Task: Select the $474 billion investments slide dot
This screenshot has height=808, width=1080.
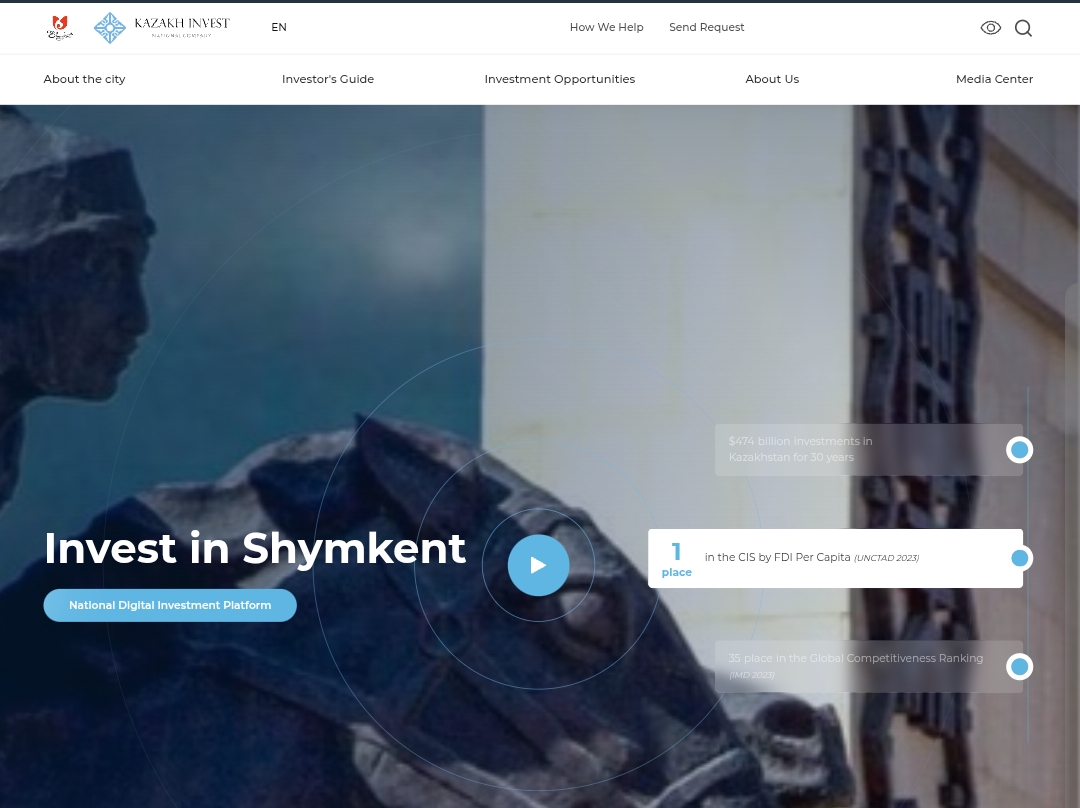Action: 1019,450
